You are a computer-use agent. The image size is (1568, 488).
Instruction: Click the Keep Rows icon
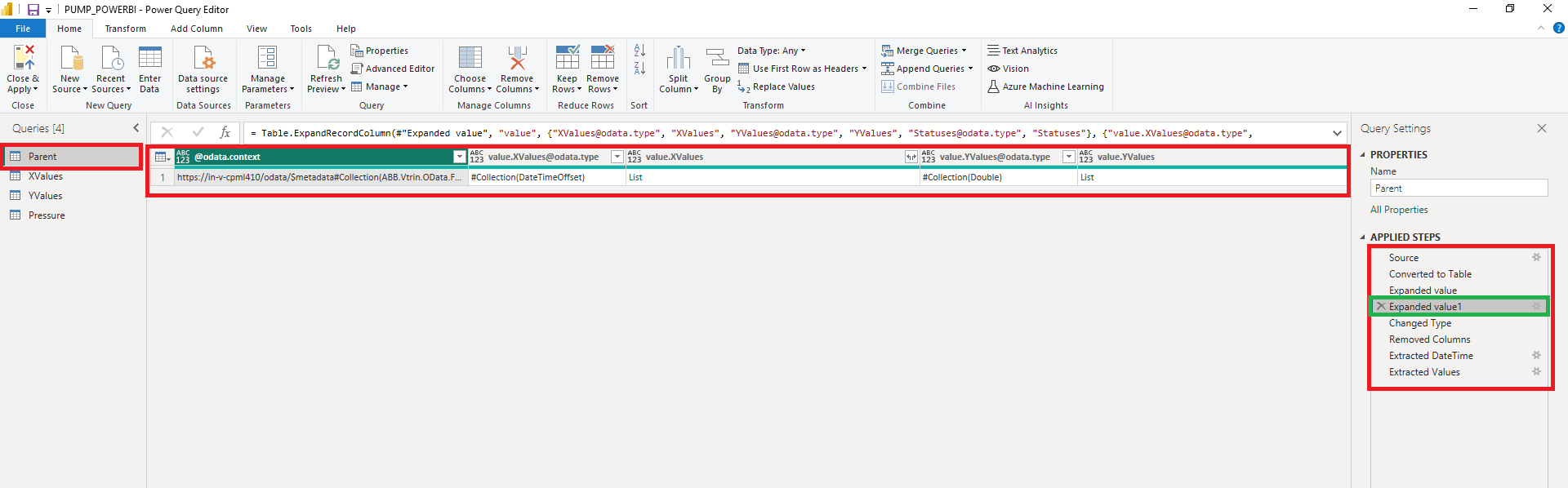pyautogui.click(x=568, y=58)
